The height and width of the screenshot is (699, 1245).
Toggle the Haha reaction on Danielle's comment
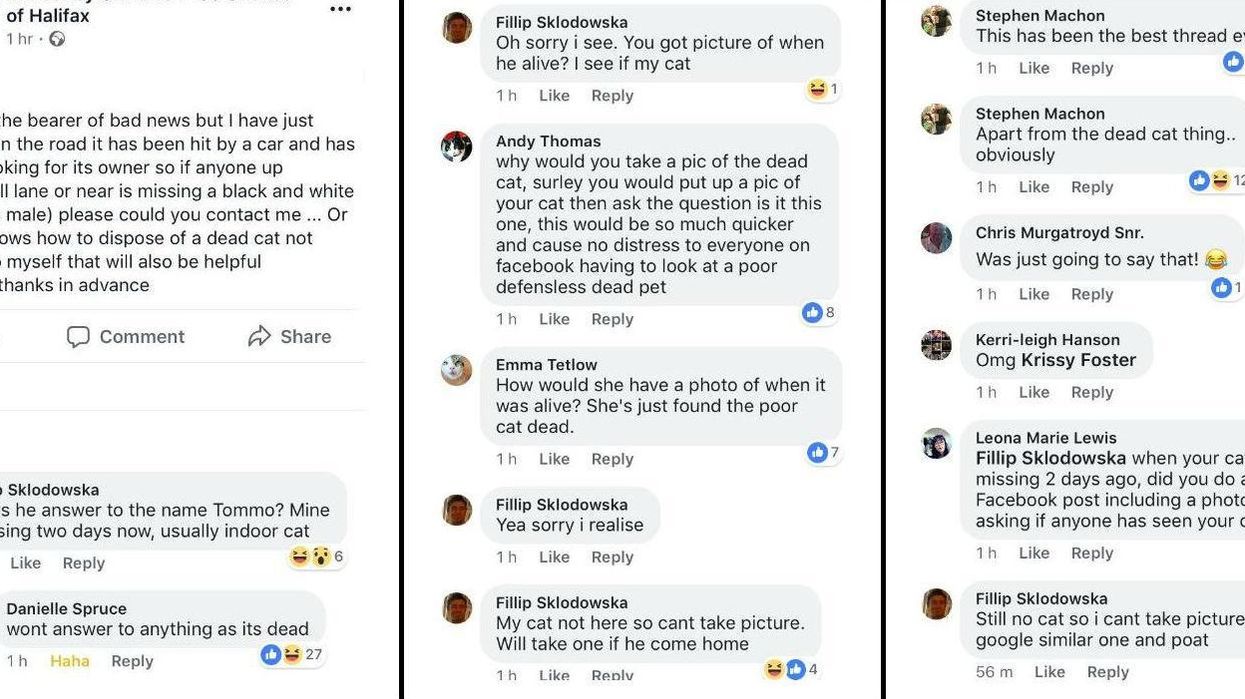(70, 661)
